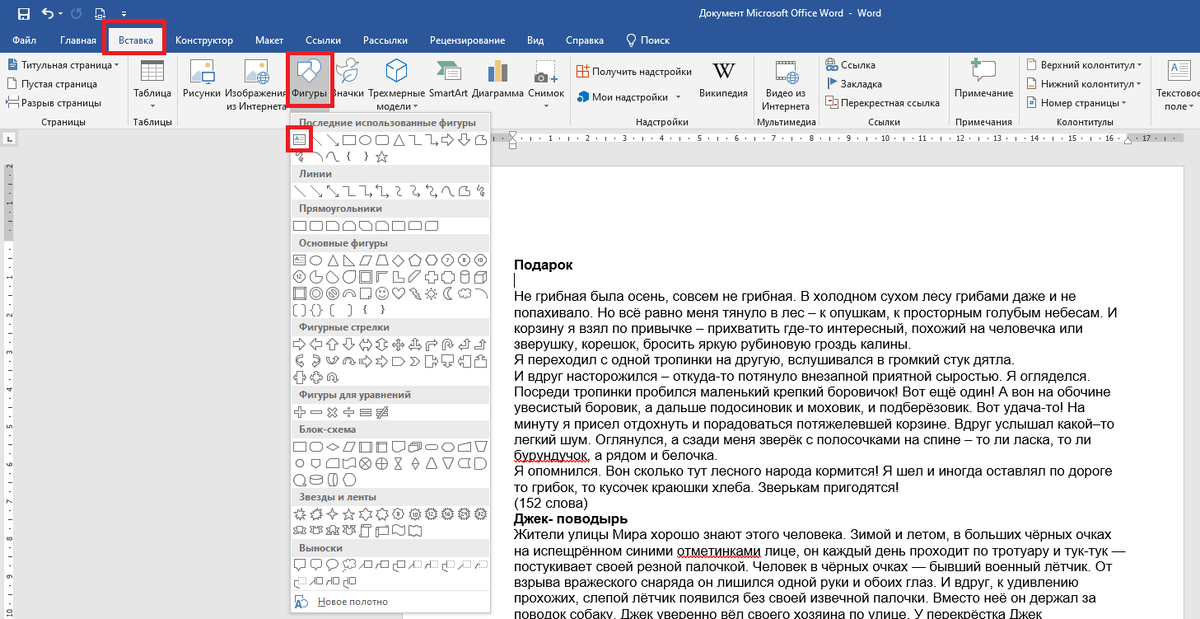Click the Википедия add-in button
The height and width of the screenshot is (619, 1200).
[723, 80]
